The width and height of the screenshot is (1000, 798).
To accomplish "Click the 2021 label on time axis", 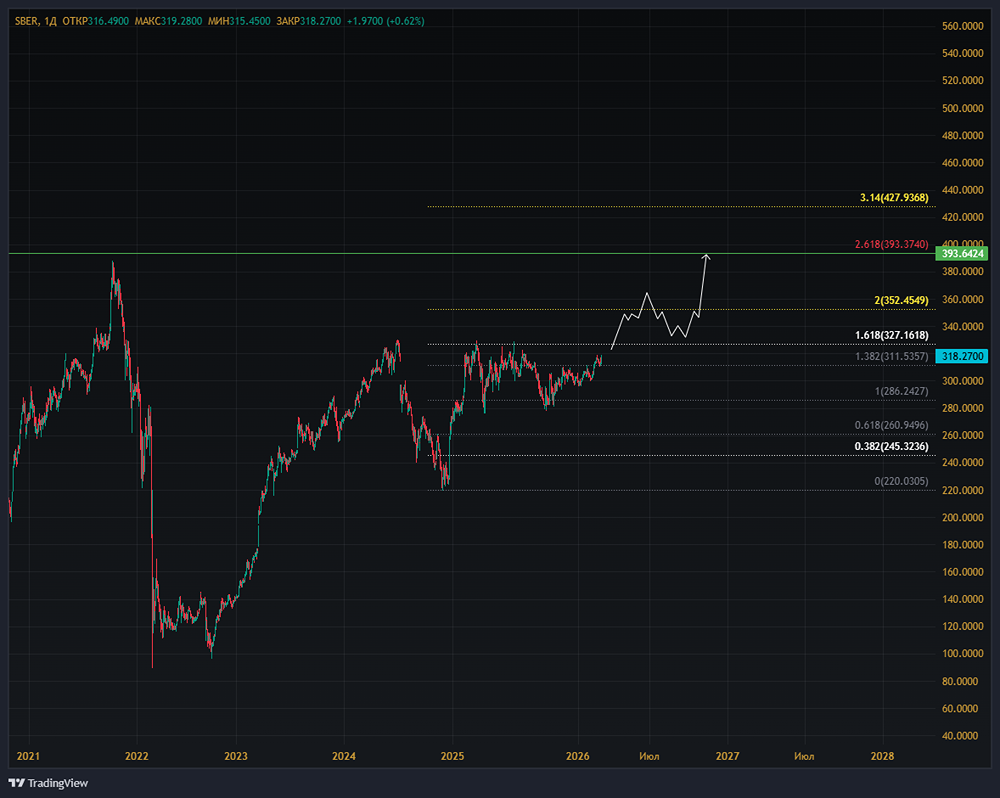I will click(x=28, y=756).
